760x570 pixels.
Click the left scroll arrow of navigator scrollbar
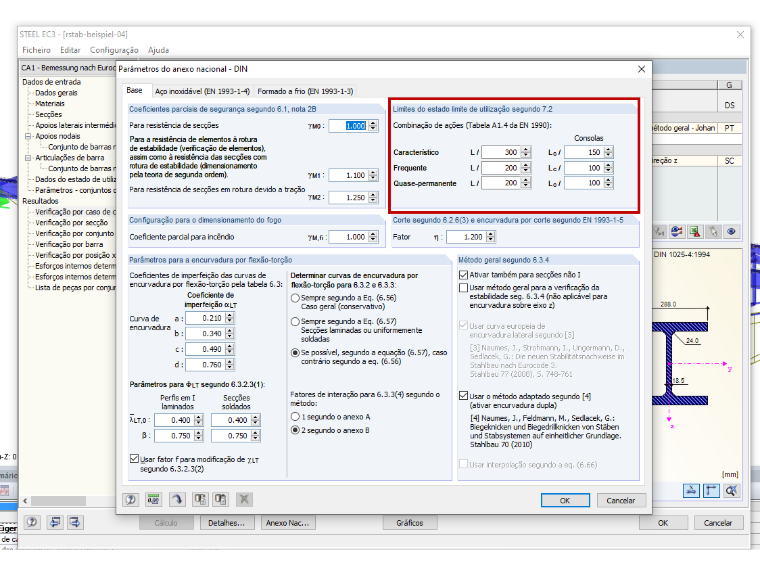click(25, 500)
